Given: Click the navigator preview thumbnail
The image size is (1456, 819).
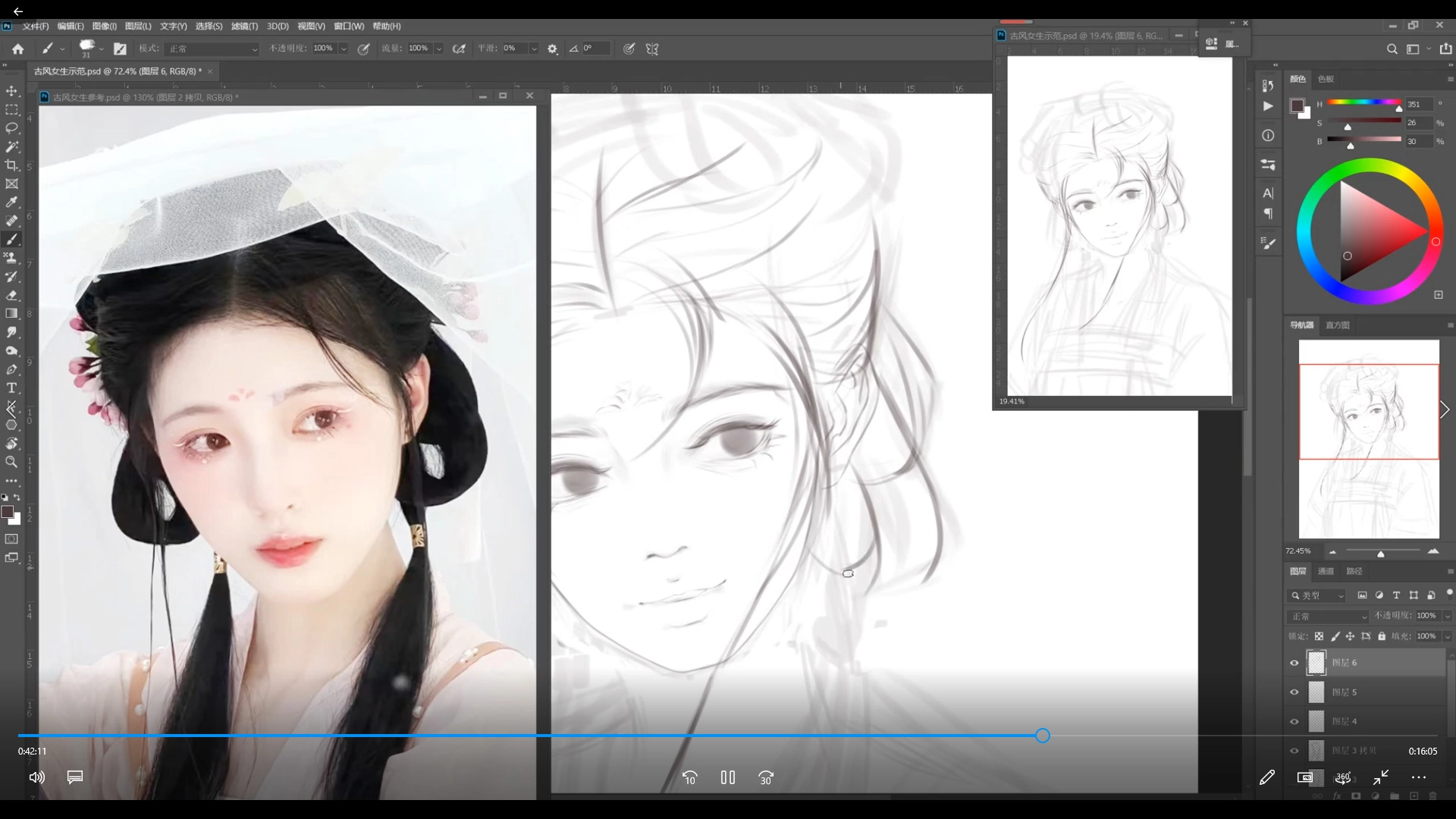Looking at the screenshot, I should (1369, 438).
